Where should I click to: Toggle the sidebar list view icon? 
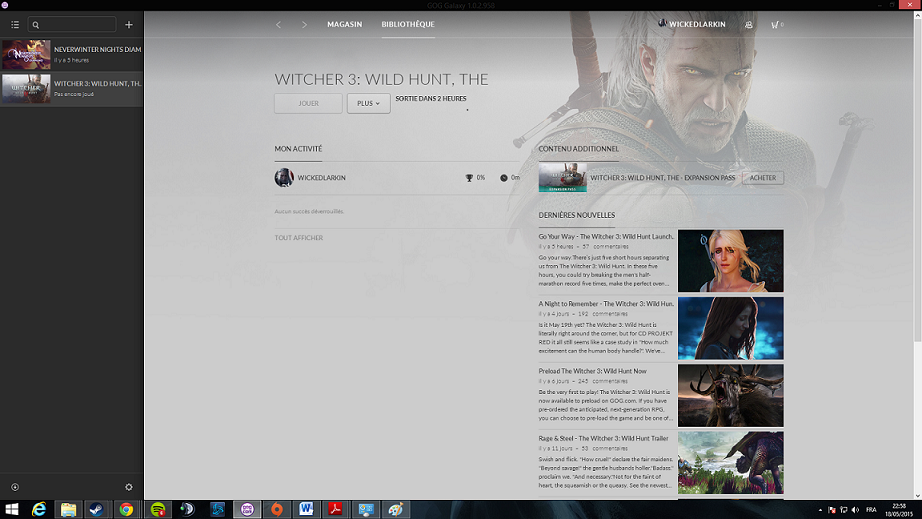click(x=15, y=25)
